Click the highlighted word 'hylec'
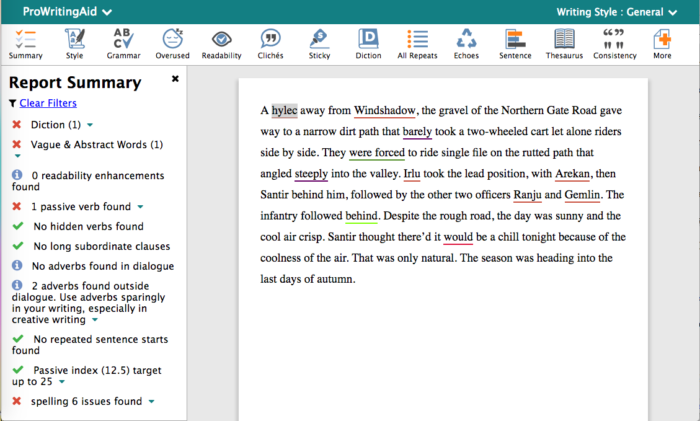The width and height of the screenshot is (700, 421). [284, 110]
